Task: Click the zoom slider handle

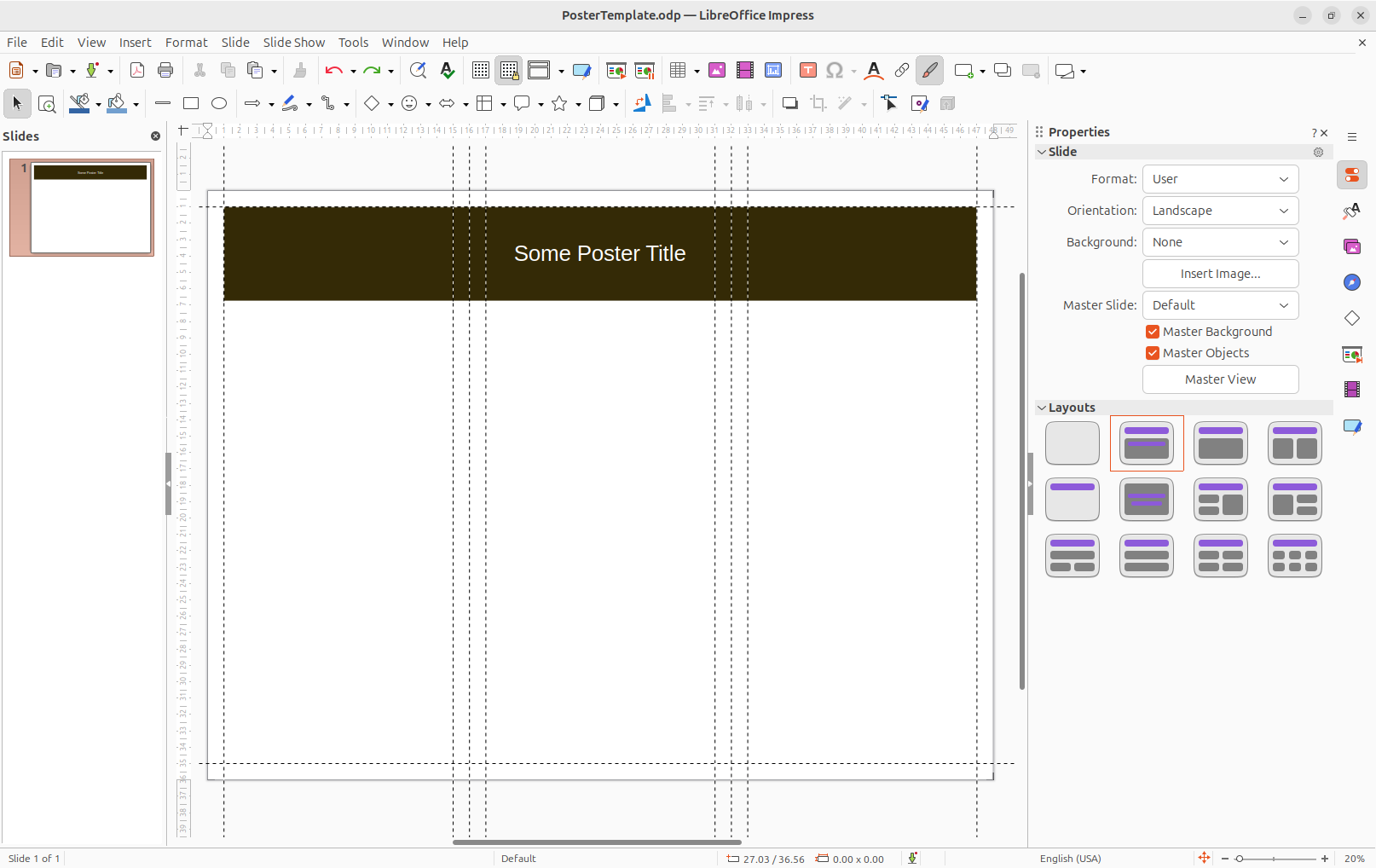Action: pos(1240,859)
